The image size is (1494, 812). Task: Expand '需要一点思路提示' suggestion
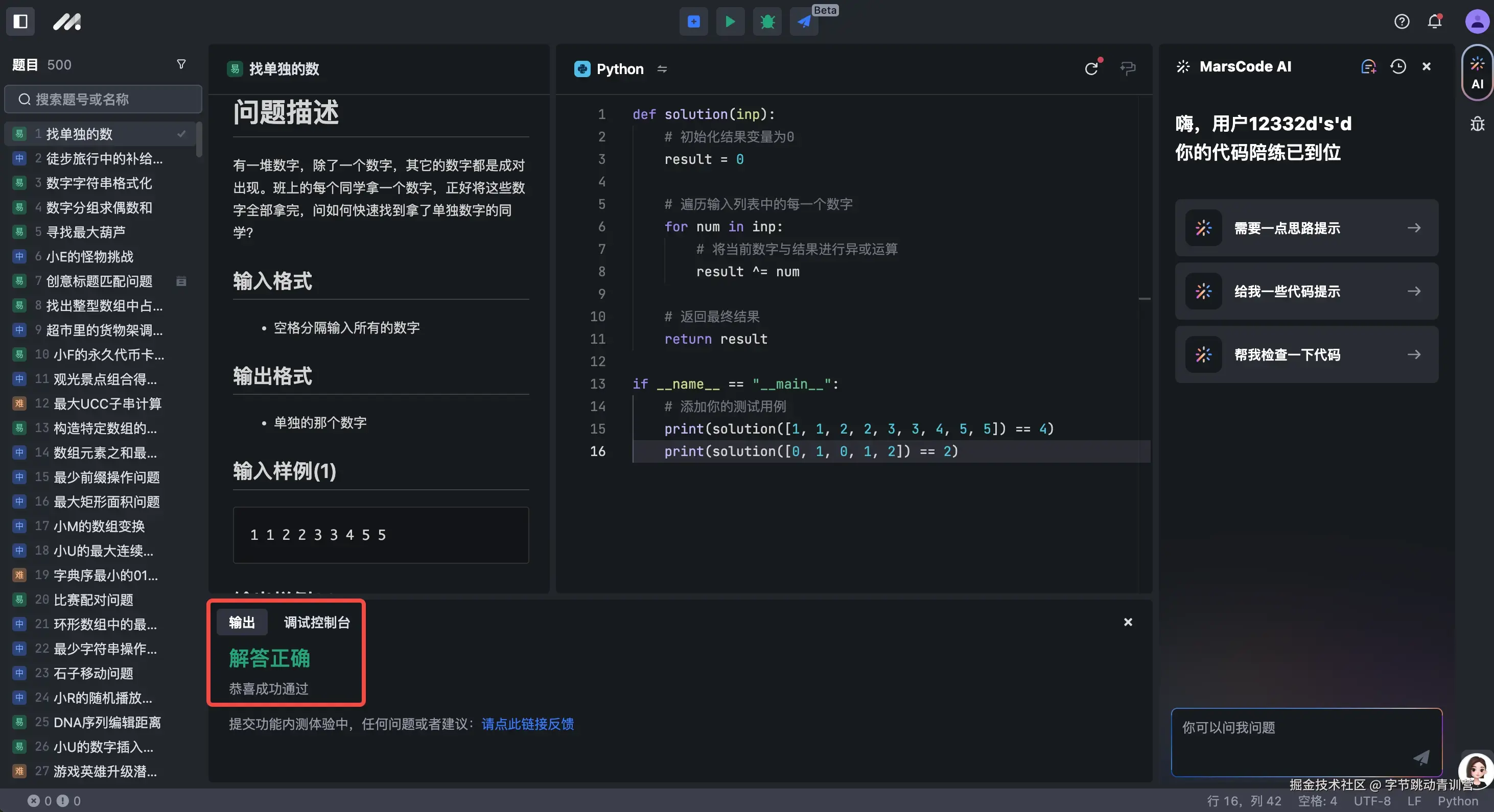pyautogui.click(x=1306, y=228)
